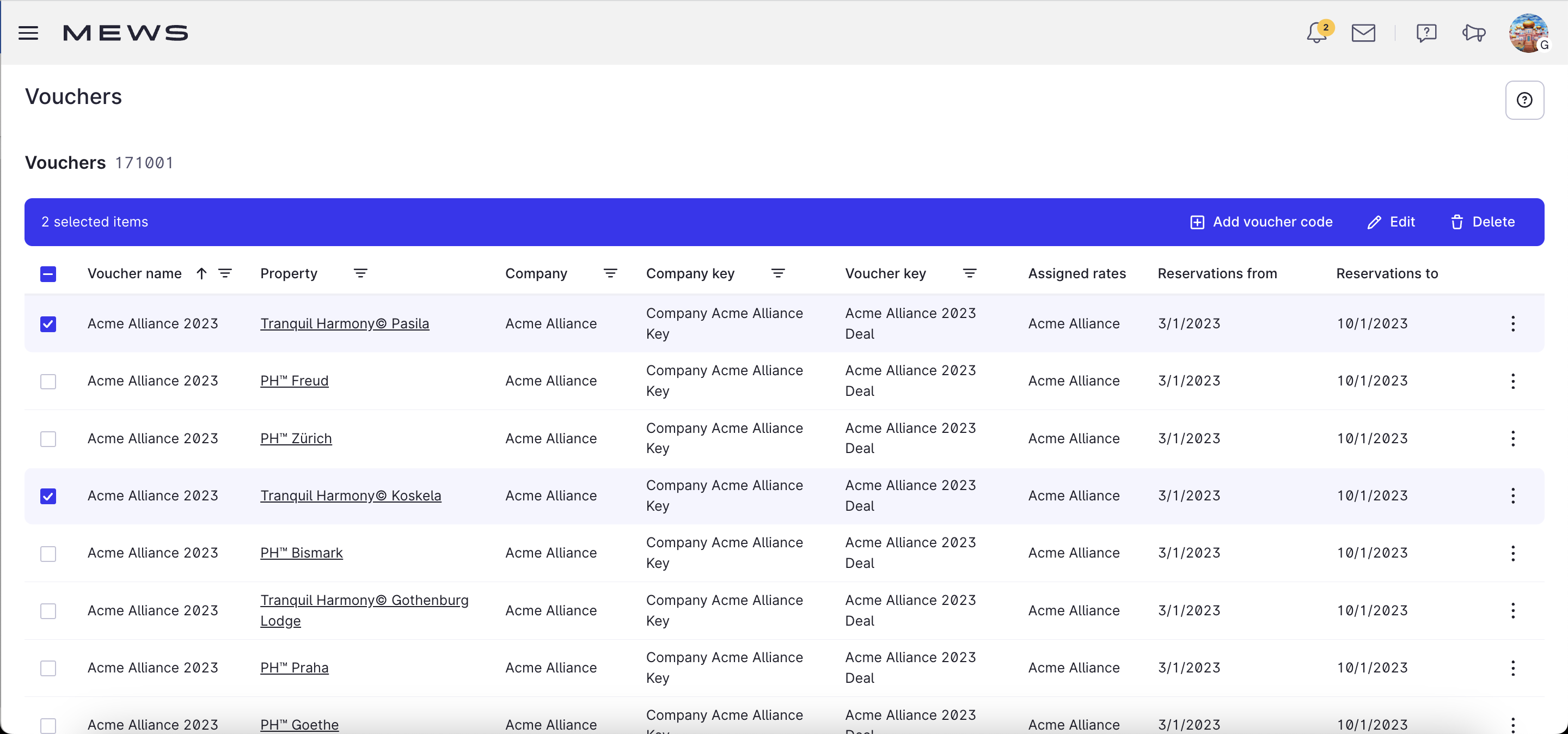Open the announcements megaphone icon
Viewport: 1568px width, 734px height.
pos(1474,33)
